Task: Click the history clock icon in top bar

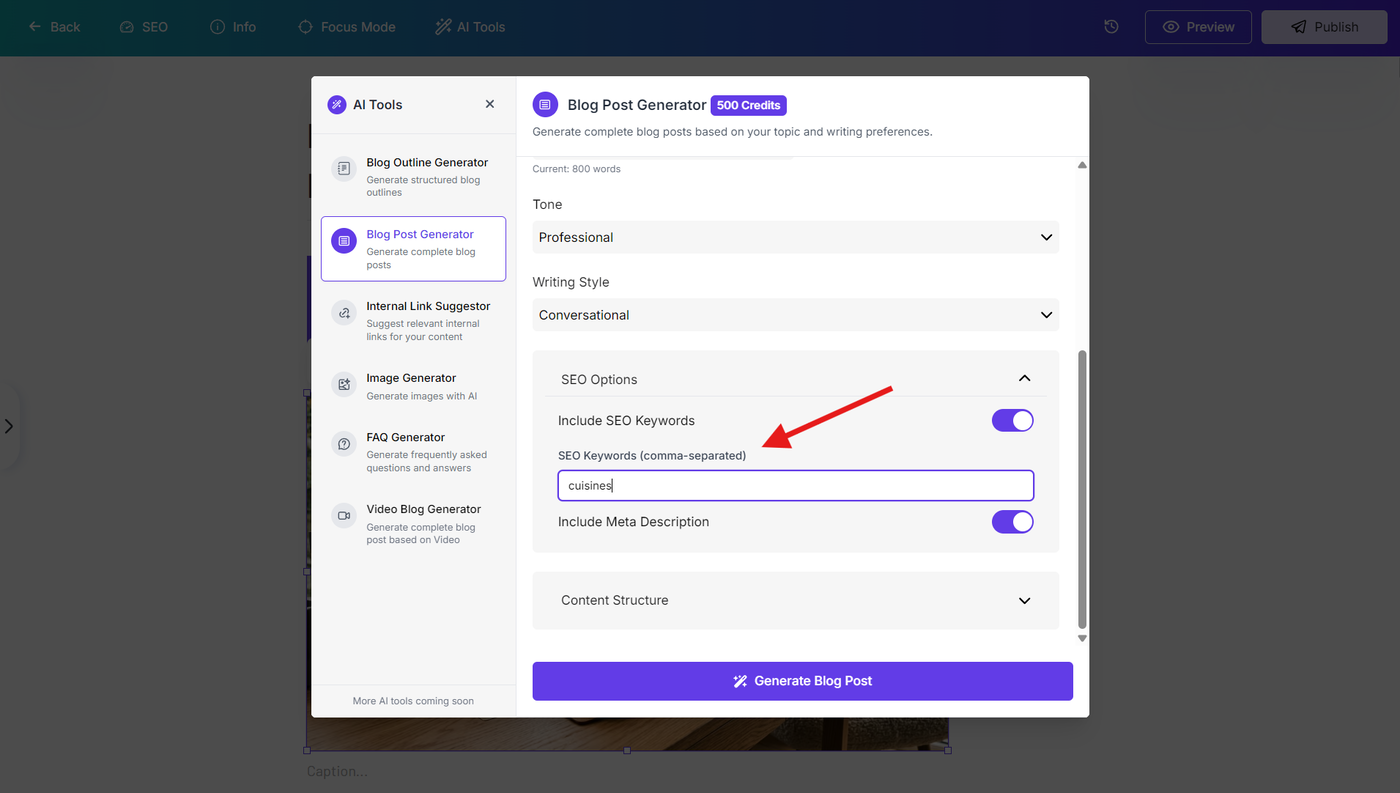Action: (x=1111, y=27)
